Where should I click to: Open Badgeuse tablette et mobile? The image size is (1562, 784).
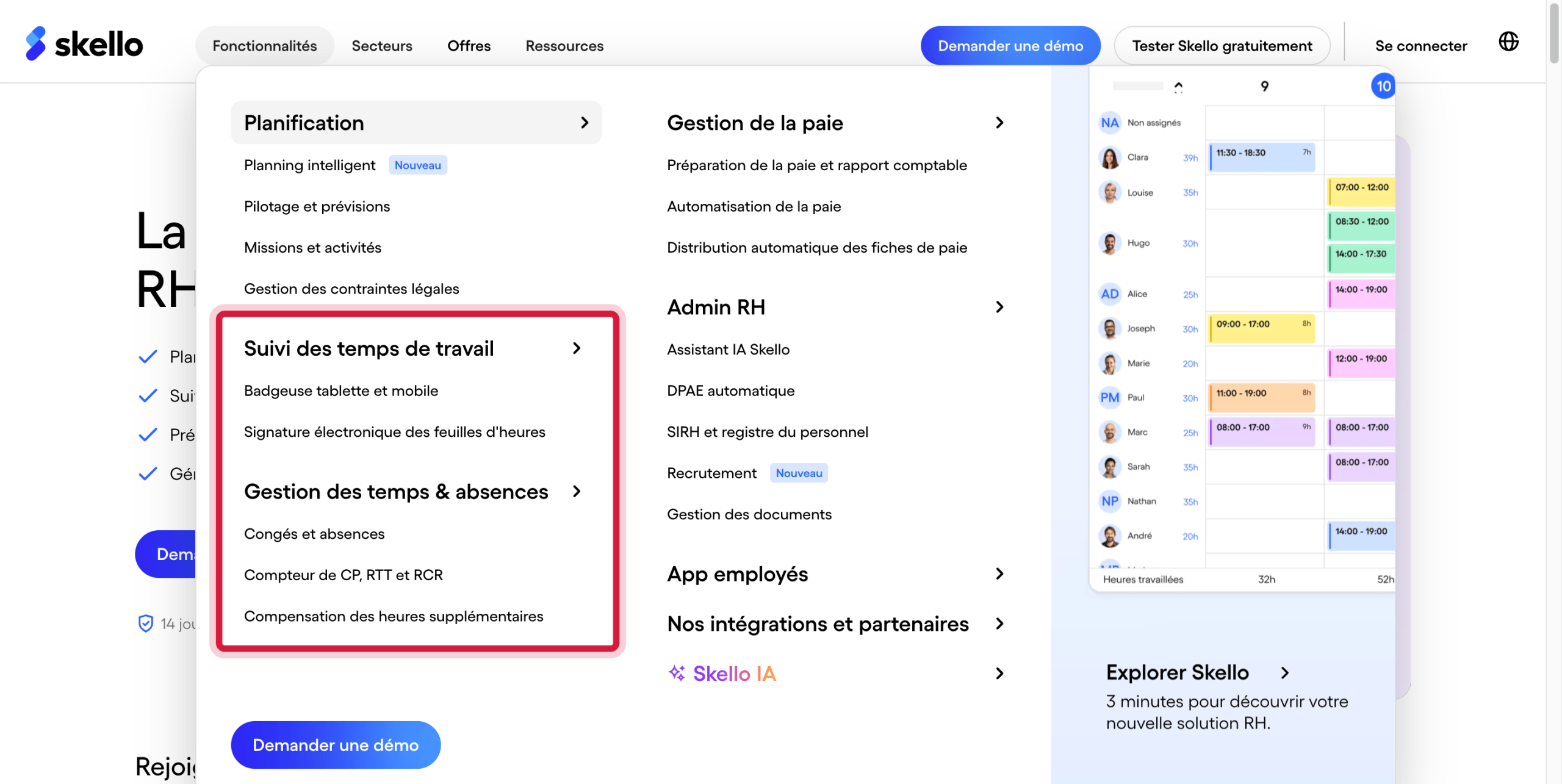pyautogui.click(x=341, y=390)
